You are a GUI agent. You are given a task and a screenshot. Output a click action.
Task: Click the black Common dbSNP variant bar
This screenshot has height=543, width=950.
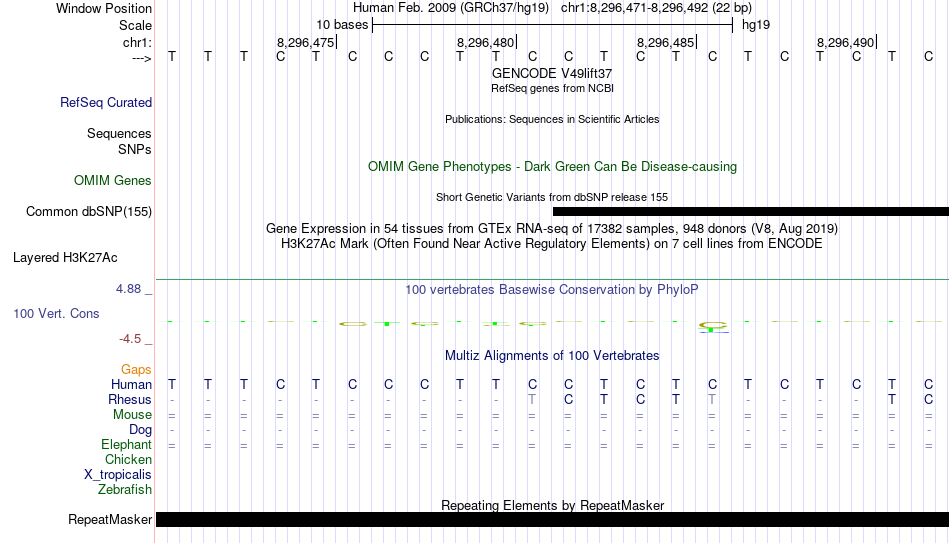click(751, 212)
